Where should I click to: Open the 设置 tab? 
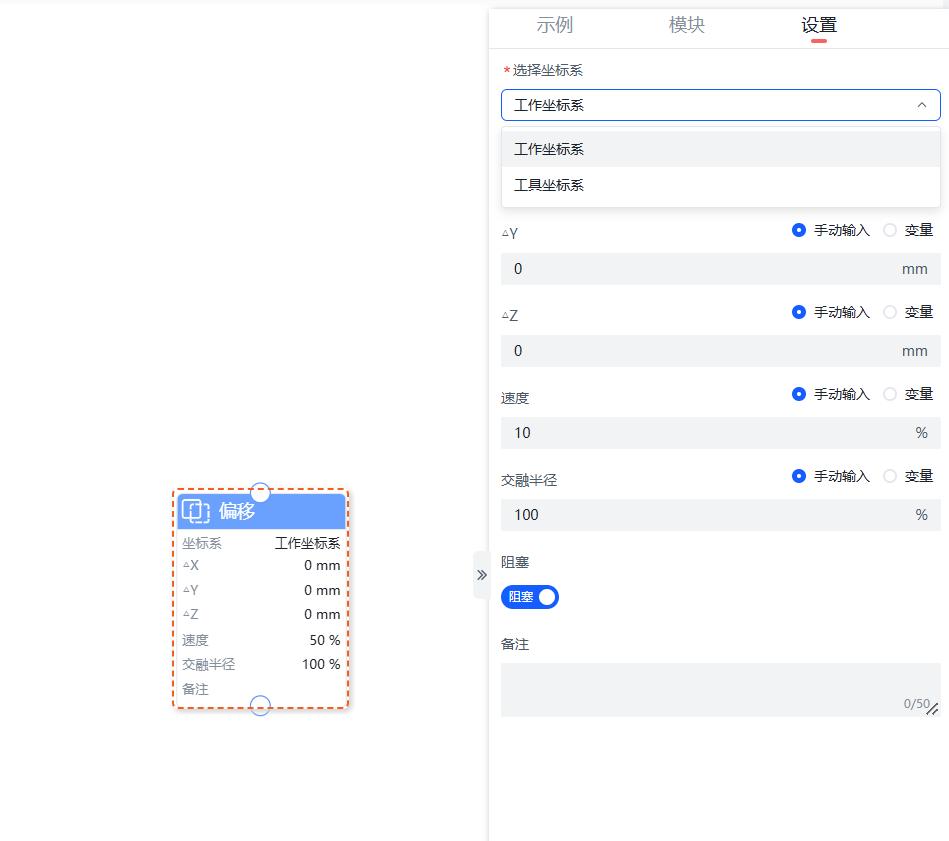818,26
